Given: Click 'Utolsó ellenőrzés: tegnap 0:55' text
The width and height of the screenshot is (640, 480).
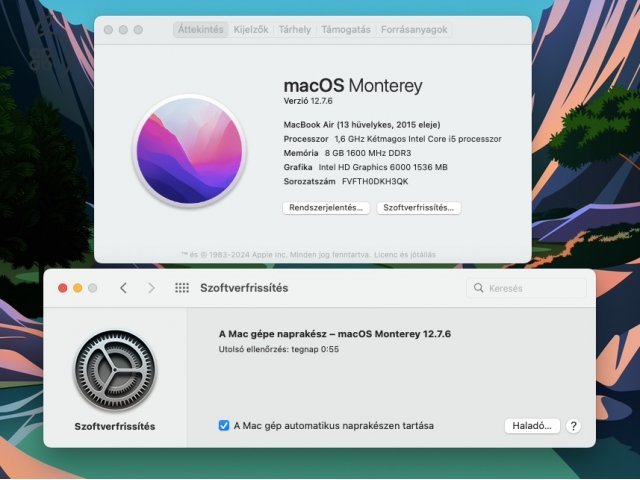Looking at the screenshot, I should click(x=279, y=349).
